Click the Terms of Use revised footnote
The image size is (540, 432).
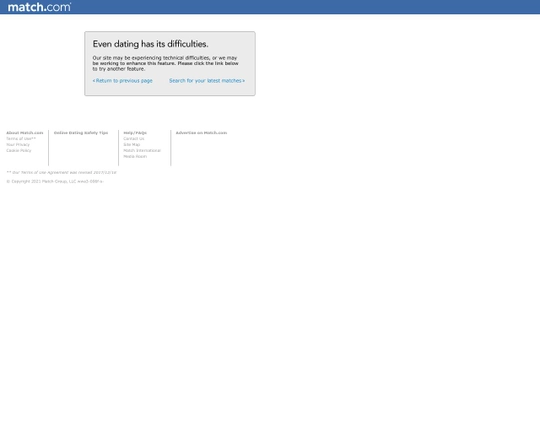point(61,172)
